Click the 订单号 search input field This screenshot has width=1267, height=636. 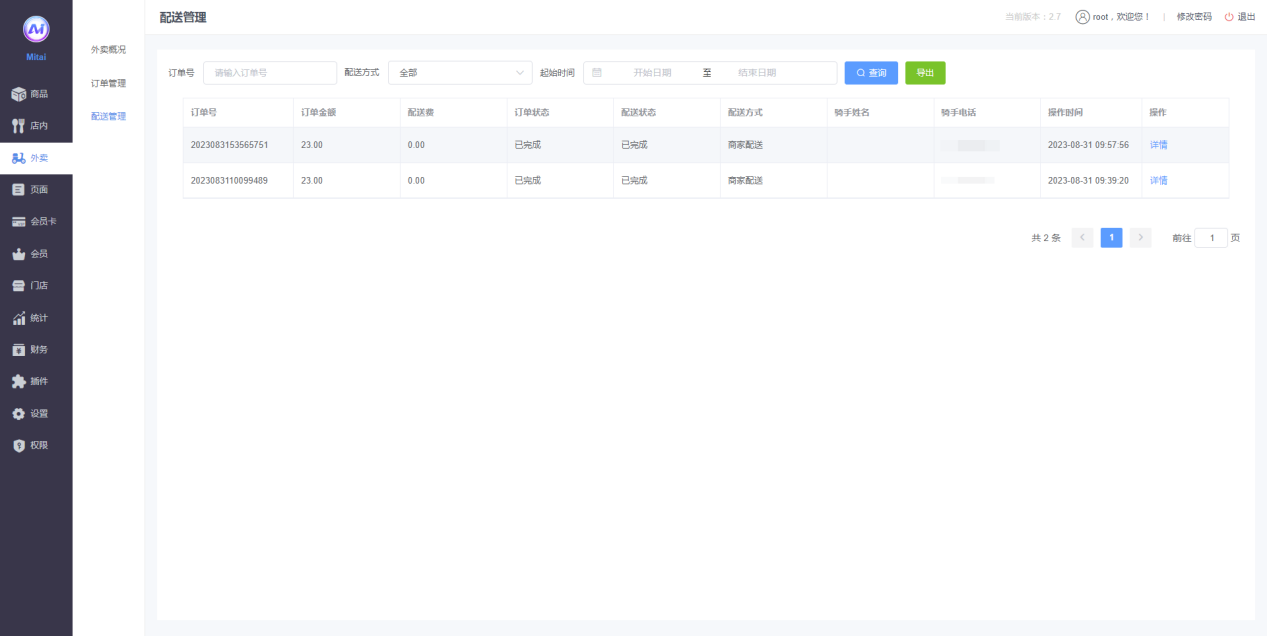click(x=270, y=73)
